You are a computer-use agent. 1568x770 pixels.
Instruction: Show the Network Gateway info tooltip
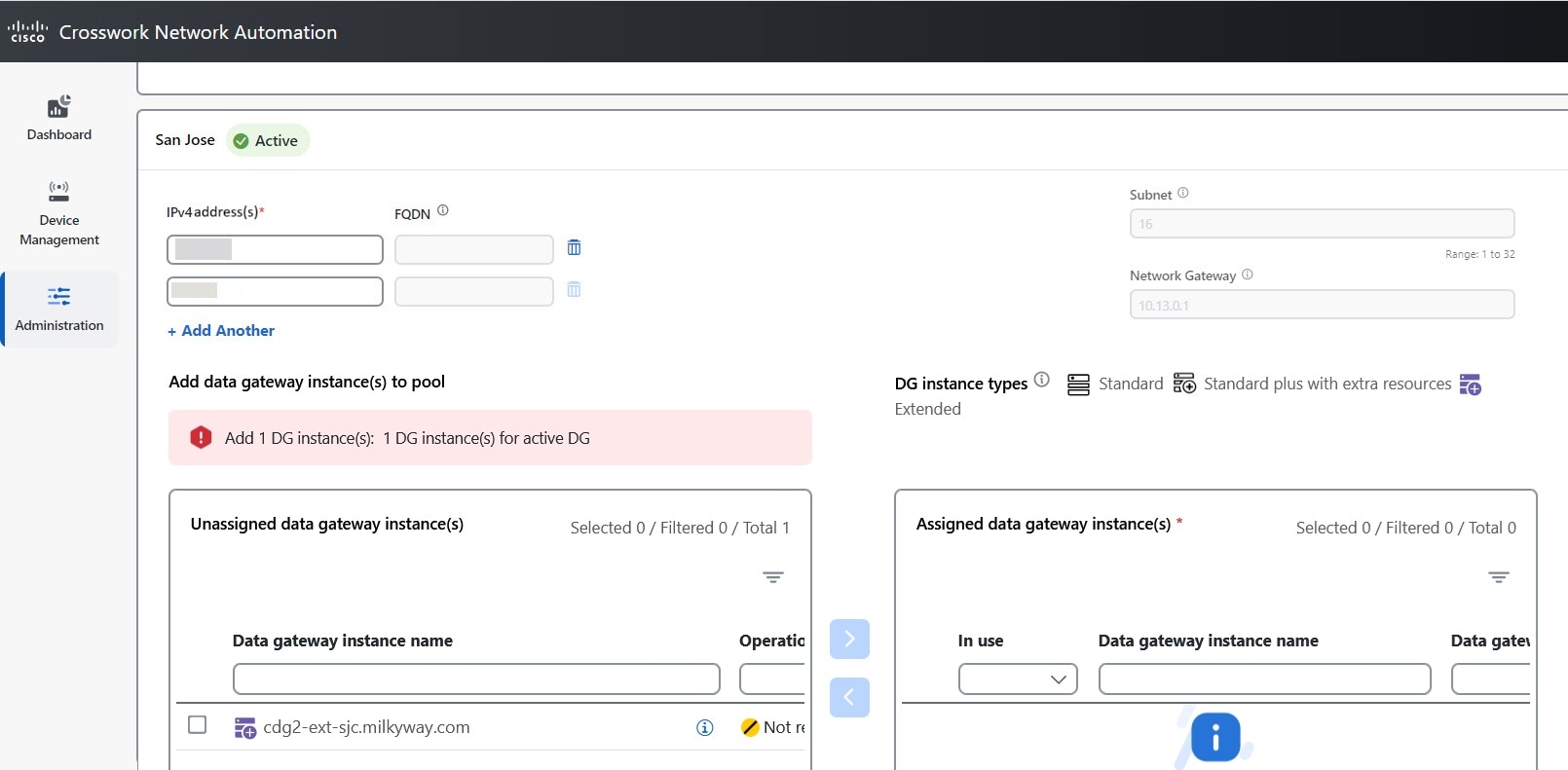1248,275
